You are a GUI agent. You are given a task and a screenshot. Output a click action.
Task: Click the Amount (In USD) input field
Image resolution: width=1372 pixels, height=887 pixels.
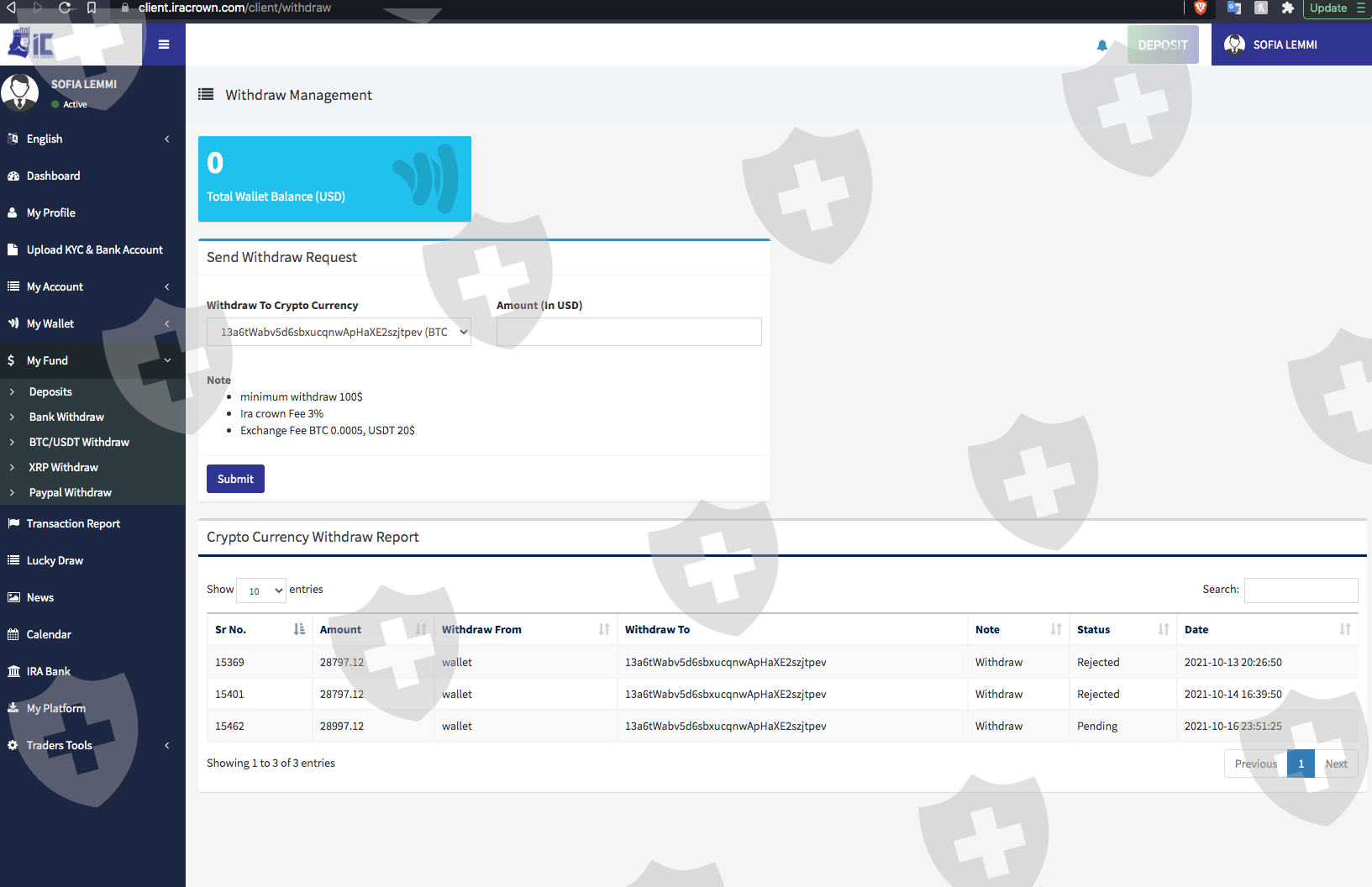[x=628, y=332]
